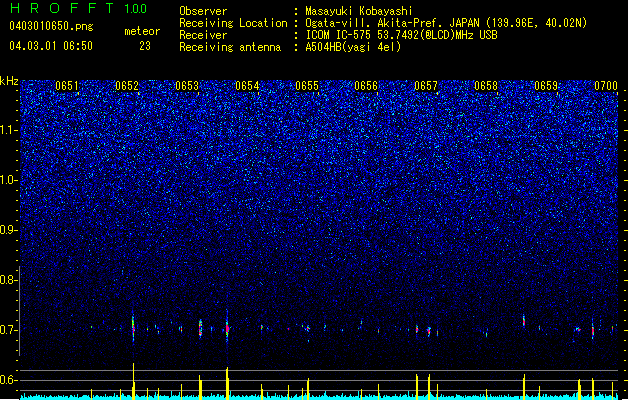The image size is (629, 400).
Task: Click the kHz axis unit label
Action: pos(9,81)
